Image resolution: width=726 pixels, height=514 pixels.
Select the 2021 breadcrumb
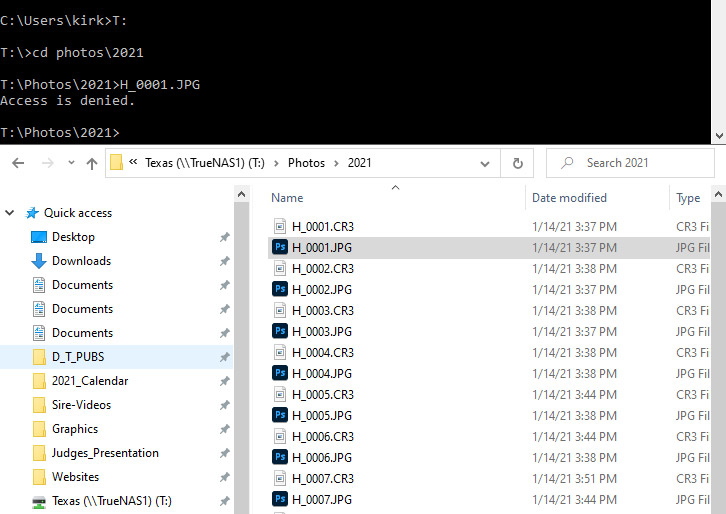(x=359, y=163)
